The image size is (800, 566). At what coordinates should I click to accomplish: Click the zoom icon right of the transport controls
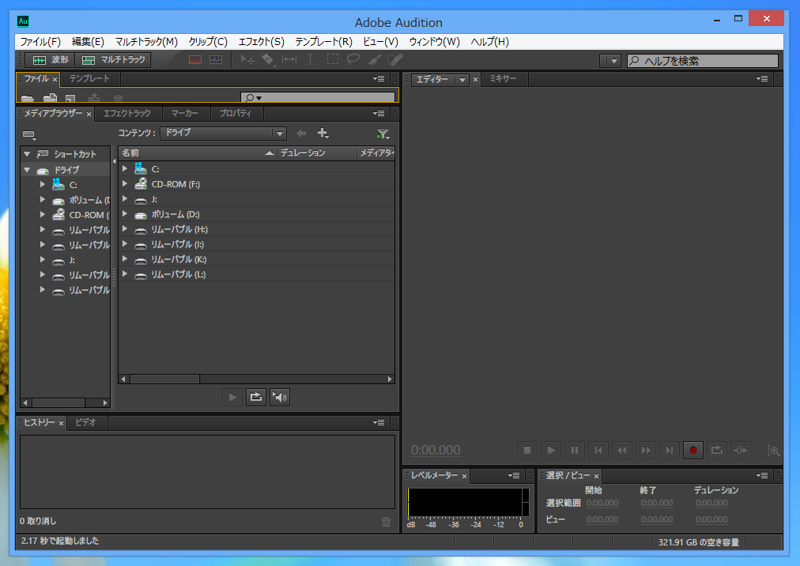773,451
